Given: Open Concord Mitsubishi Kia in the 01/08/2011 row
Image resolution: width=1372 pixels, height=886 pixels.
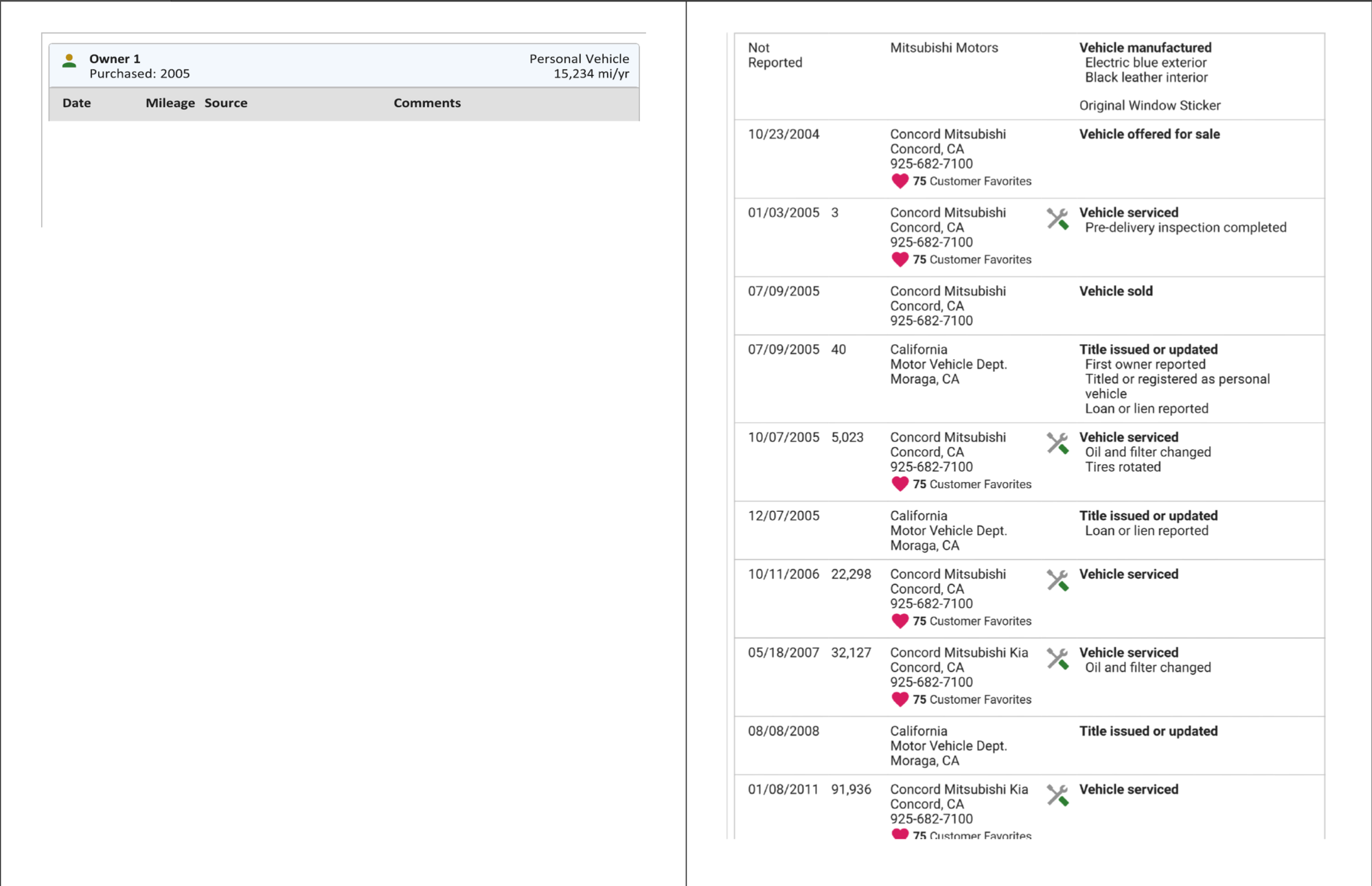Looking at the screenshot, I should (959, 789).
